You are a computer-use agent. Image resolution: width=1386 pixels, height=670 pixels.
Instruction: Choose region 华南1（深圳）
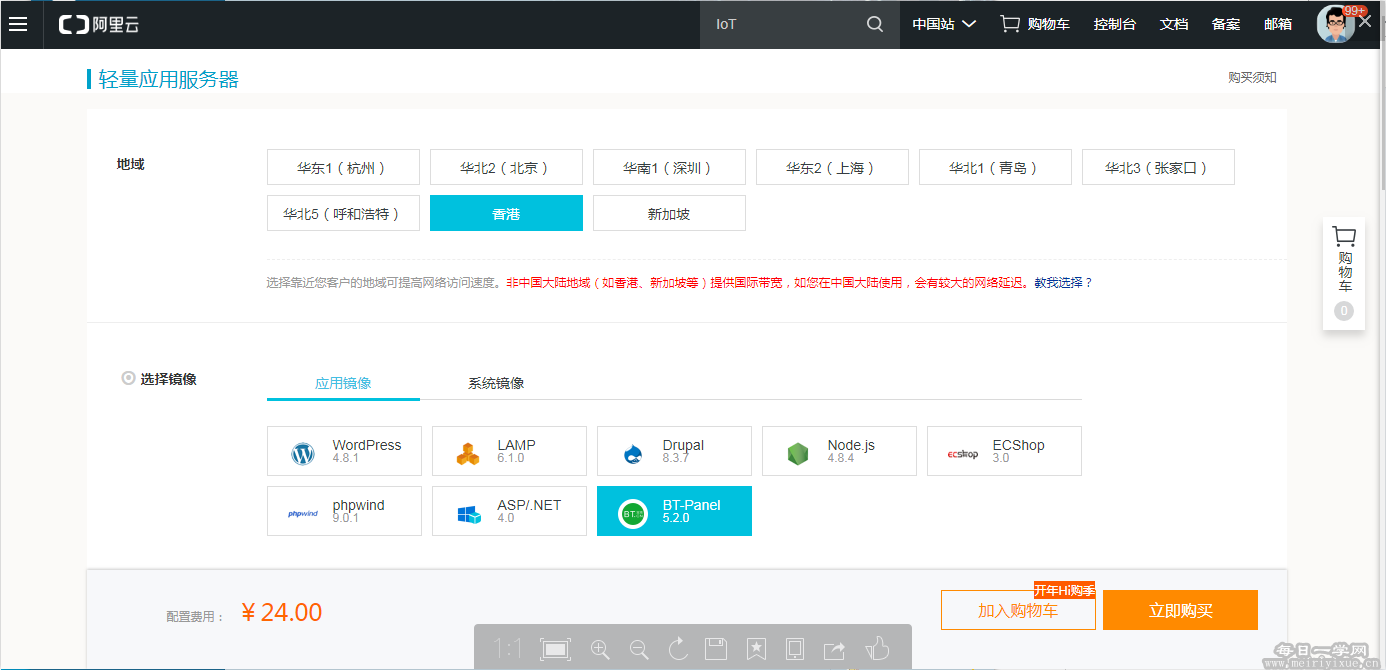tap(669, 167)
